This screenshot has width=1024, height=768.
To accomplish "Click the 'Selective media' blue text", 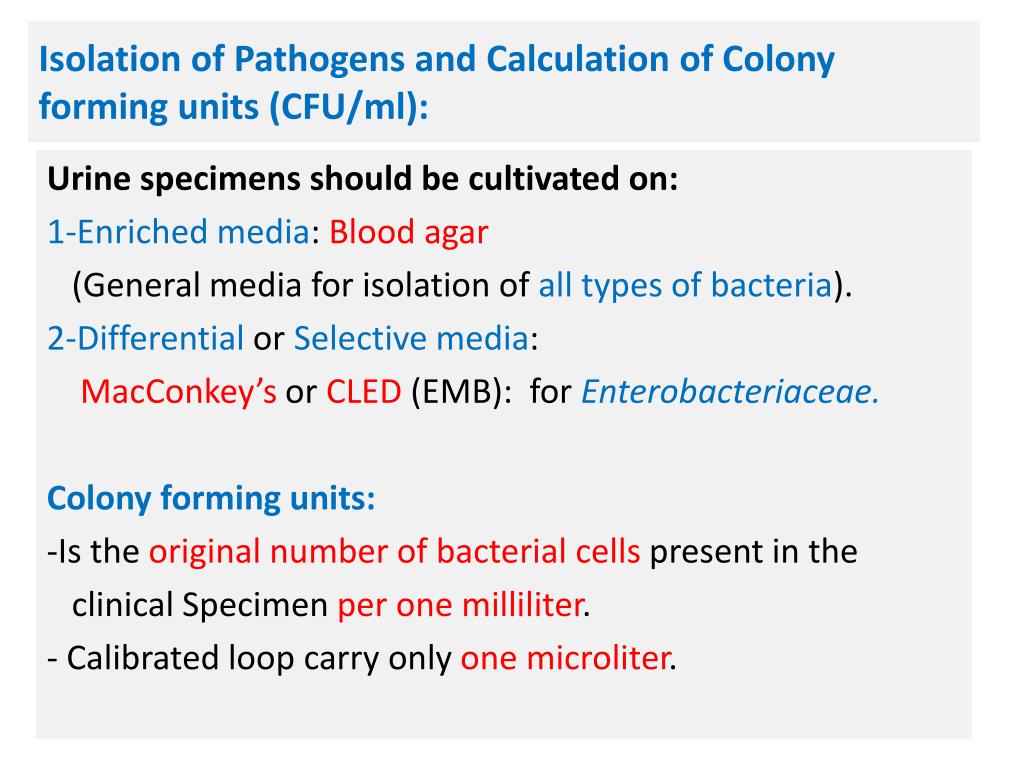I will pyautogui.click(x=410, y=339).
